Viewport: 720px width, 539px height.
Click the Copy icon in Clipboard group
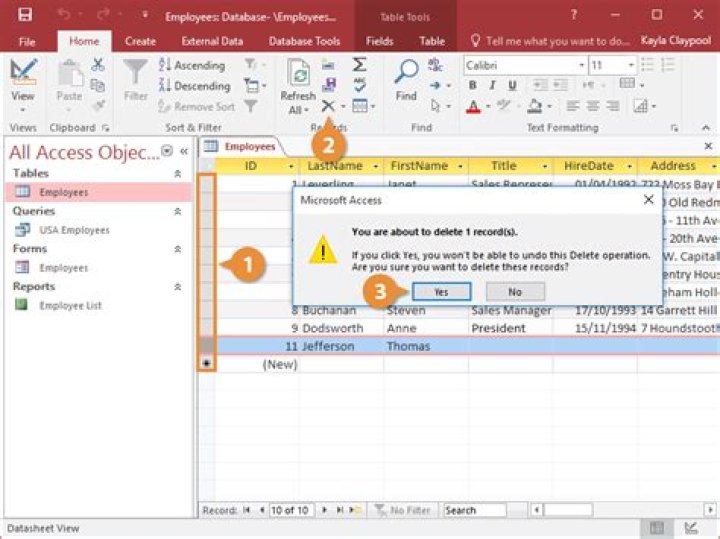click(x=97, y=85)
